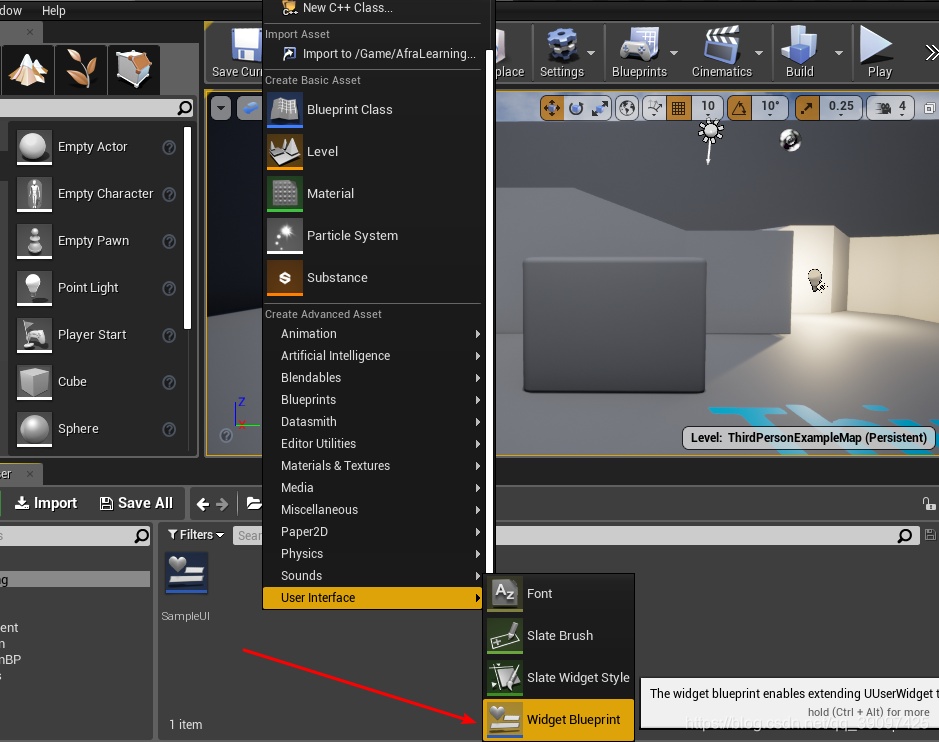
Task: Open the Cinematics clapperboard icon
Action: point(722,46)
